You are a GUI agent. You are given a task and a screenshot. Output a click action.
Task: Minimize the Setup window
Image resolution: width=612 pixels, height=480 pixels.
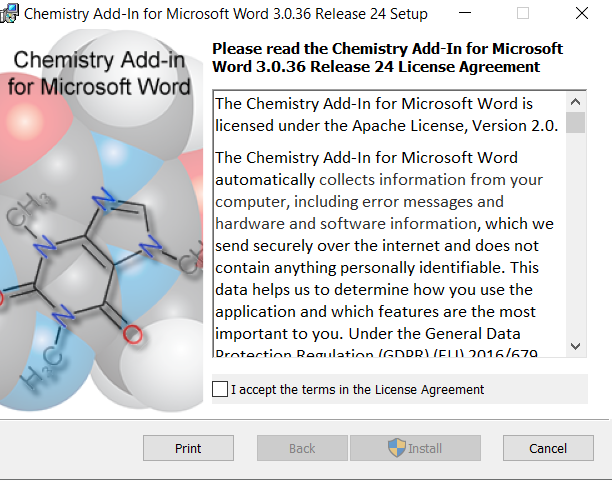point(464,13)
